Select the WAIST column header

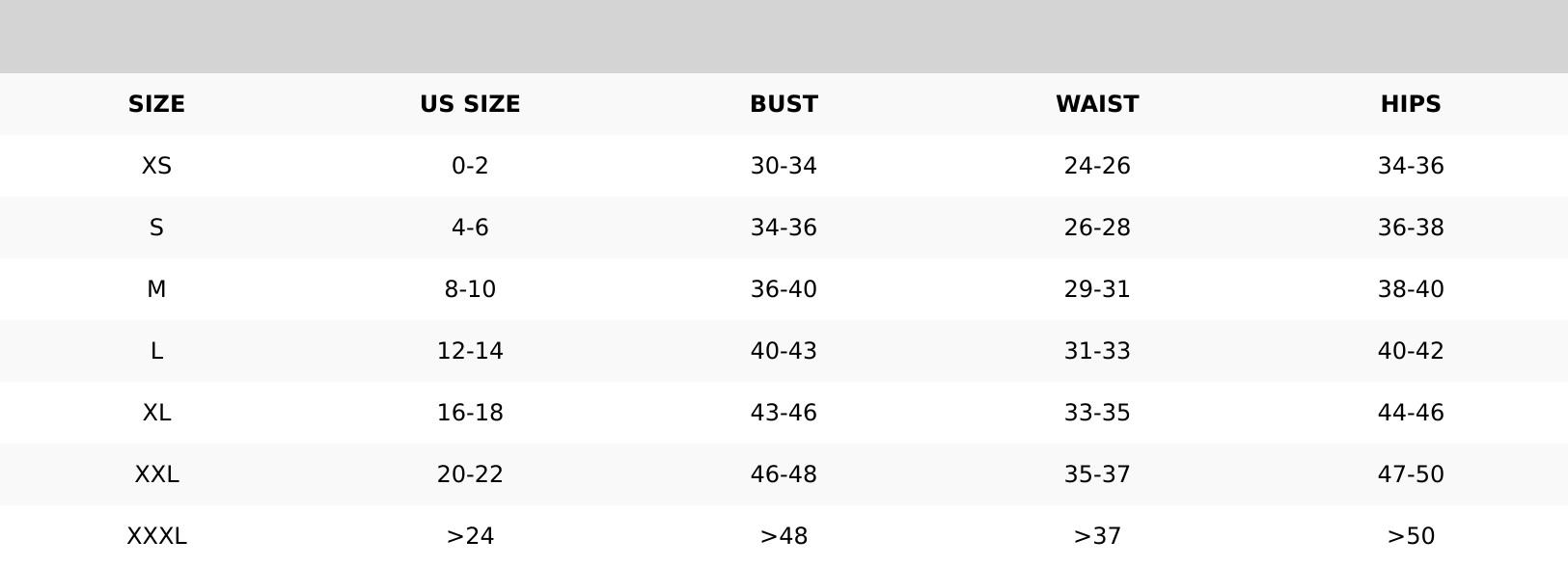(x=1097, y=104)
